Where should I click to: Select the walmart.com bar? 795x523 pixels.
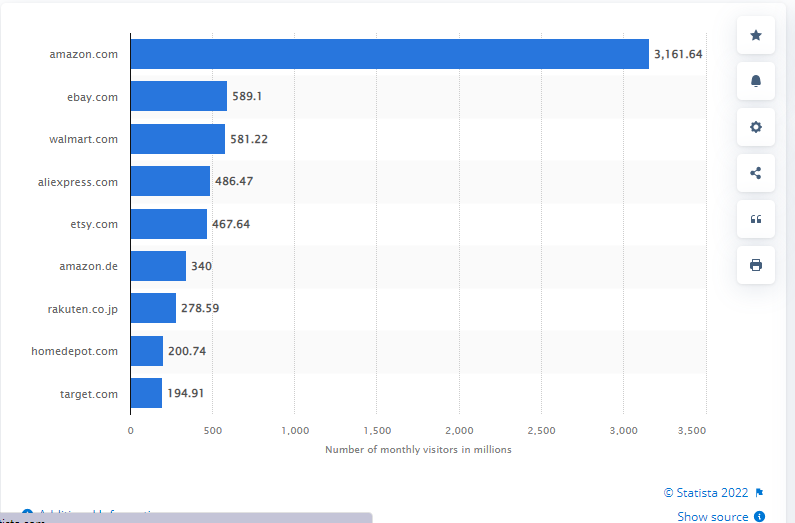177,139
